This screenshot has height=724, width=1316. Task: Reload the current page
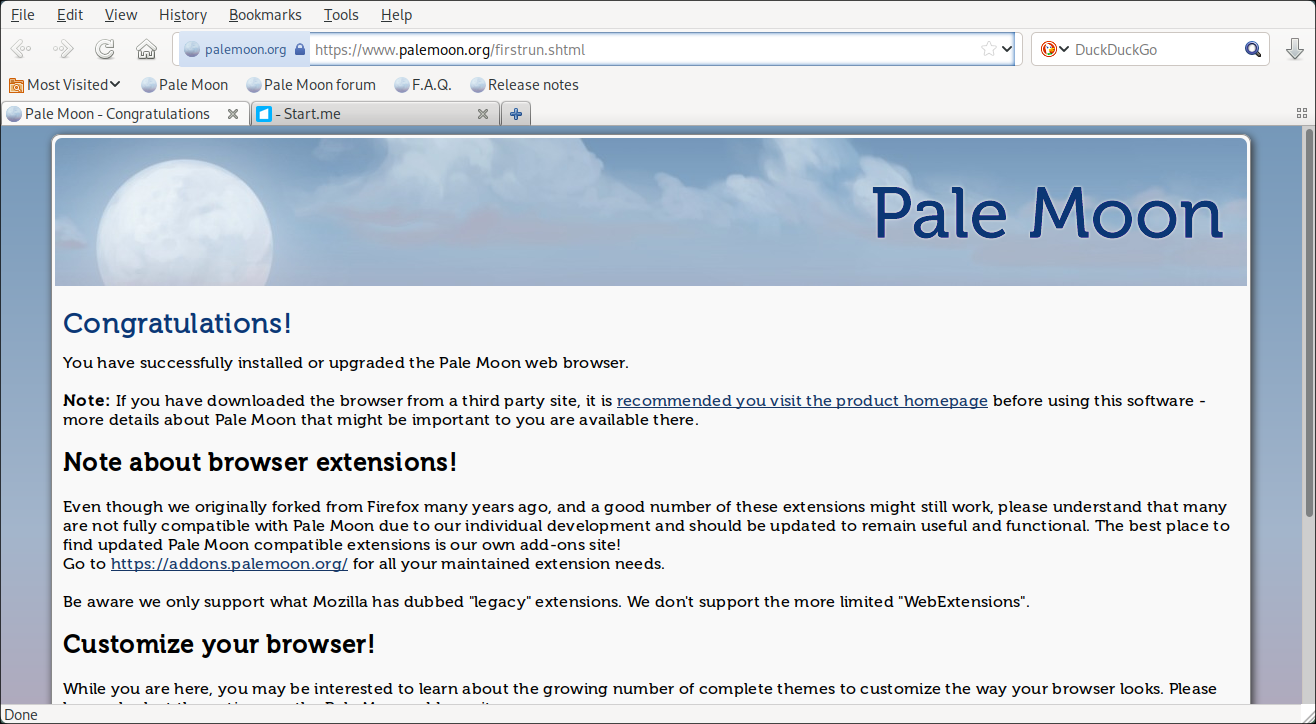104,49
